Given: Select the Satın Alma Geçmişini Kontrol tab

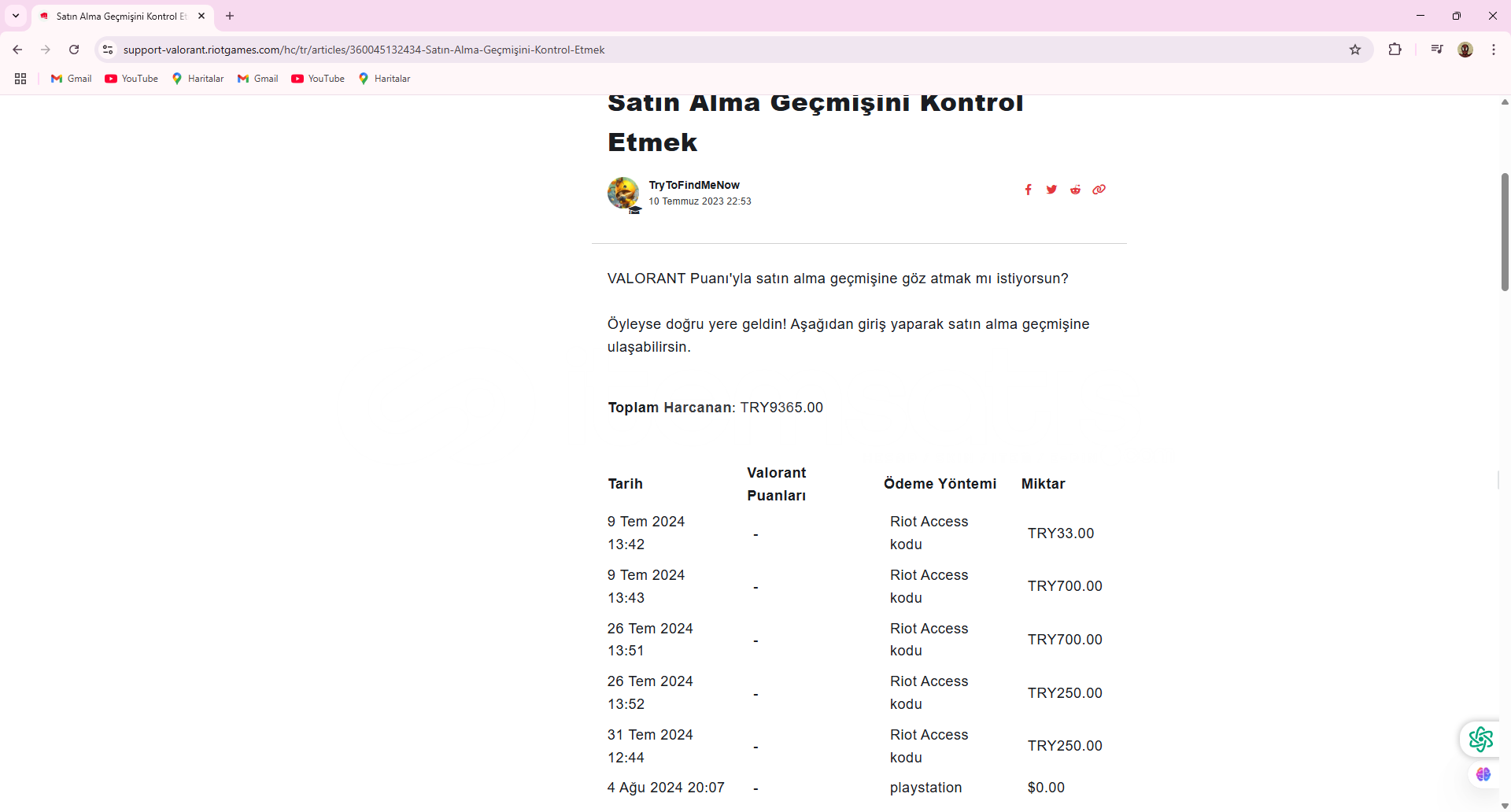Looking at the screenshot, I should 123,17.
